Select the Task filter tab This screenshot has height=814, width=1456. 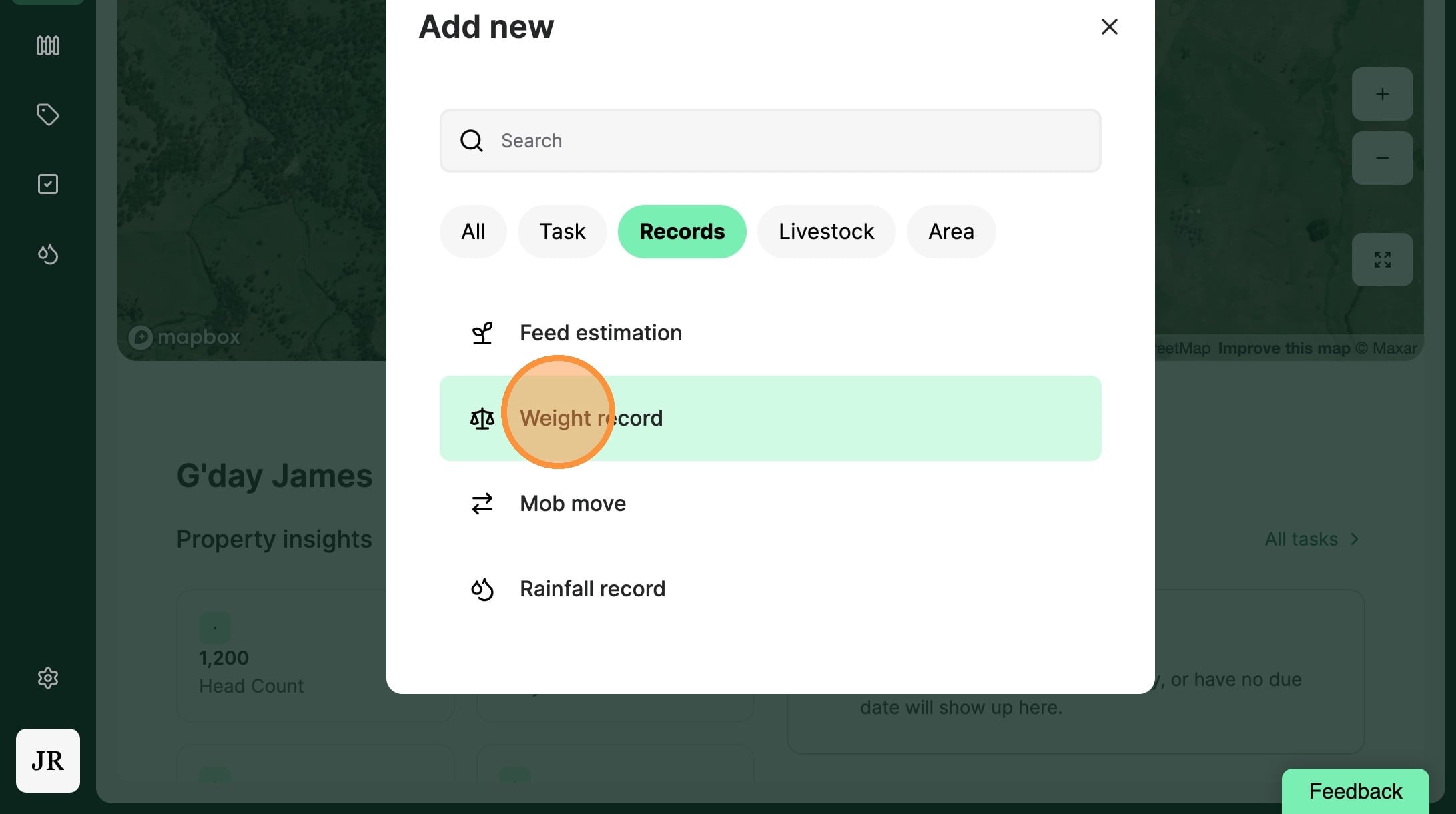click(562, 232)
